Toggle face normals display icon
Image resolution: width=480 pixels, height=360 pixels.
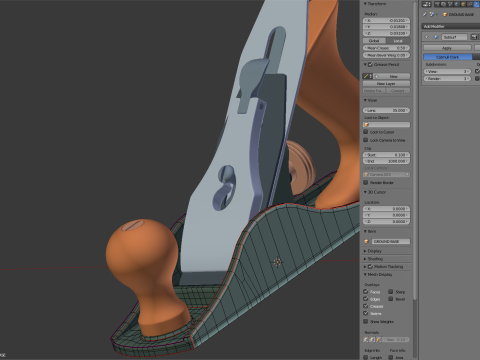(x=378, y=339)
